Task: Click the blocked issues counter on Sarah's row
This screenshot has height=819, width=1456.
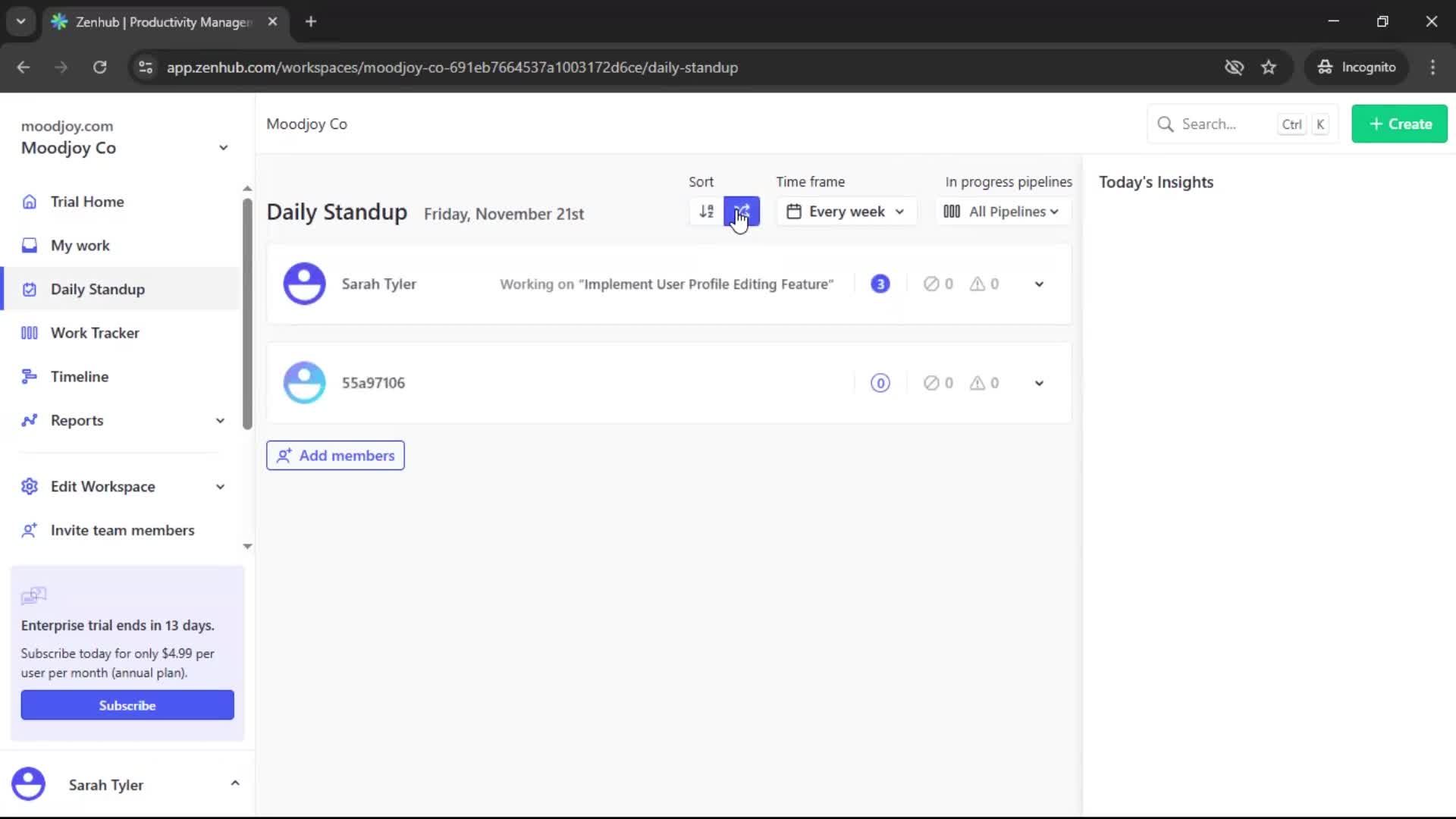Action: pyautogui.click(x=939, y=284)
